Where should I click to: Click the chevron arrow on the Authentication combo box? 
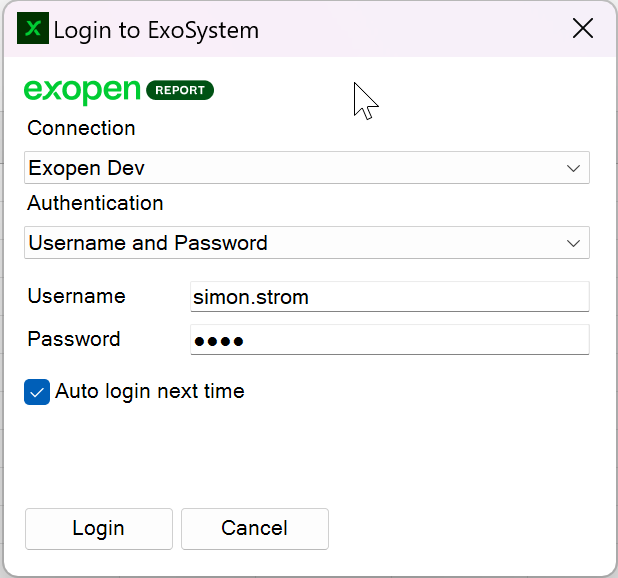click(x=573, y=243)
